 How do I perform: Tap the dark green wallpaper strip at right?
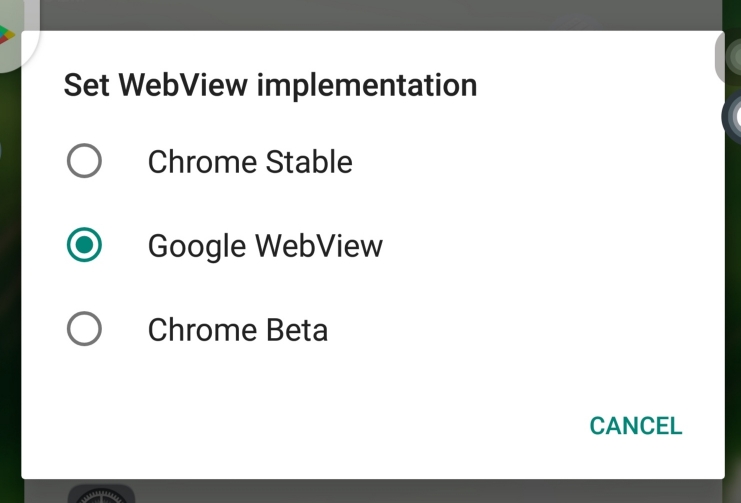pos(732,307)
